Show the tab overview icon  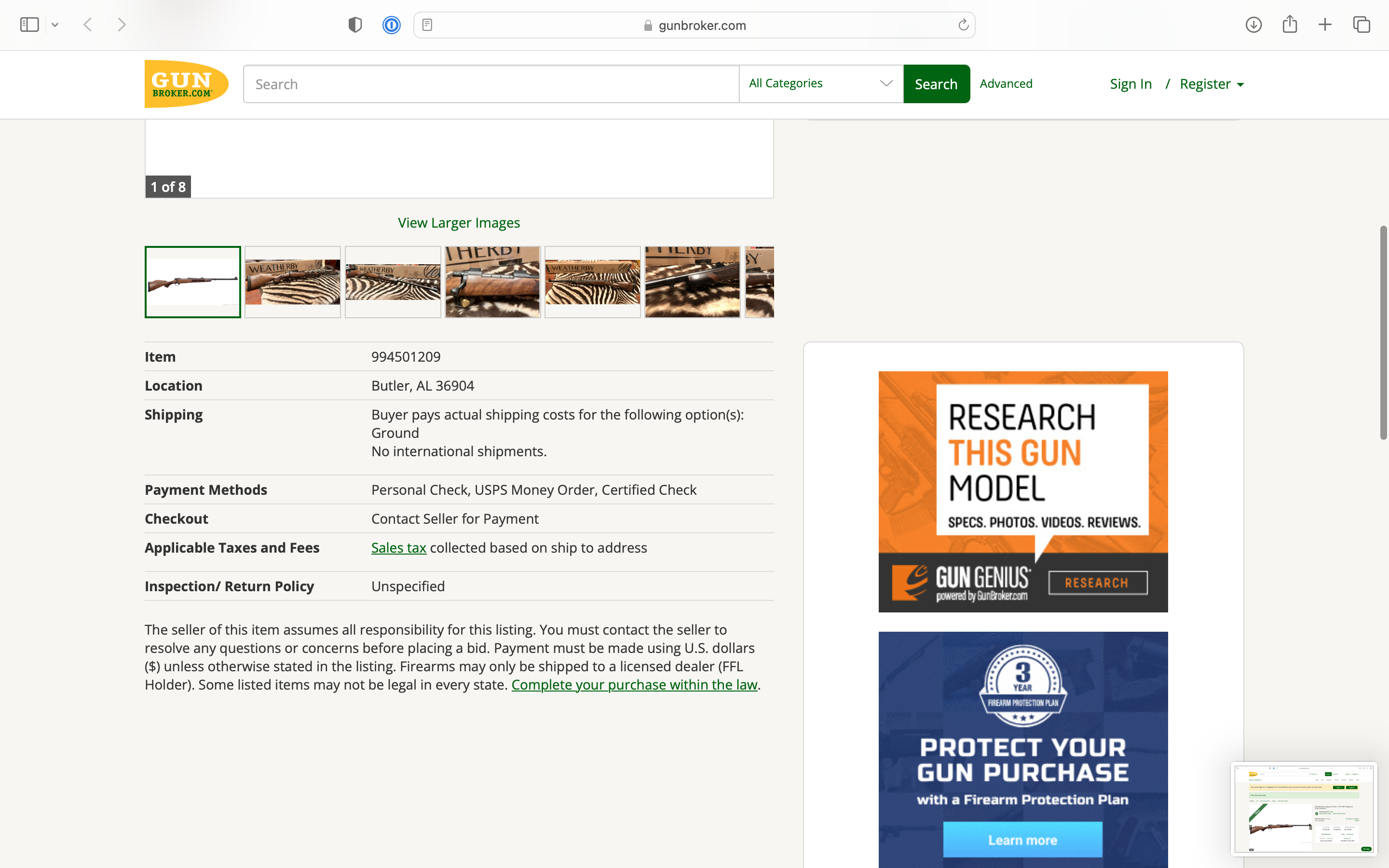click(x=1362, y=25)
